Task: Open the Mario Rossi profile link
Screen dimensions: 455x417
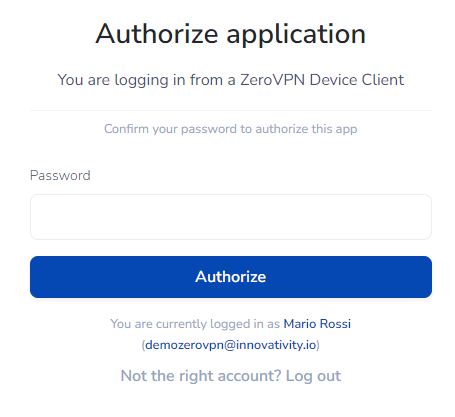Action: 317,324
